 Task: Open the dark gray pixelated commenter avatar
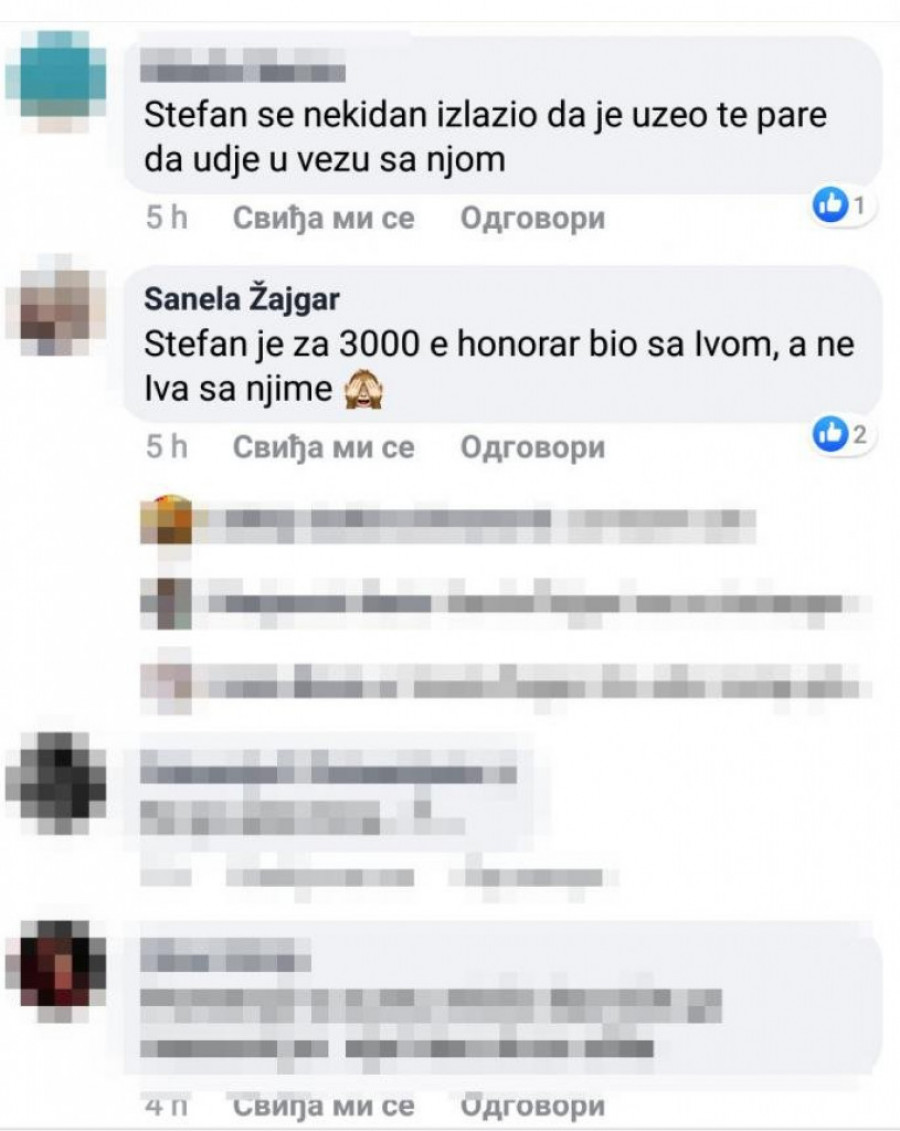pos(56,783)
